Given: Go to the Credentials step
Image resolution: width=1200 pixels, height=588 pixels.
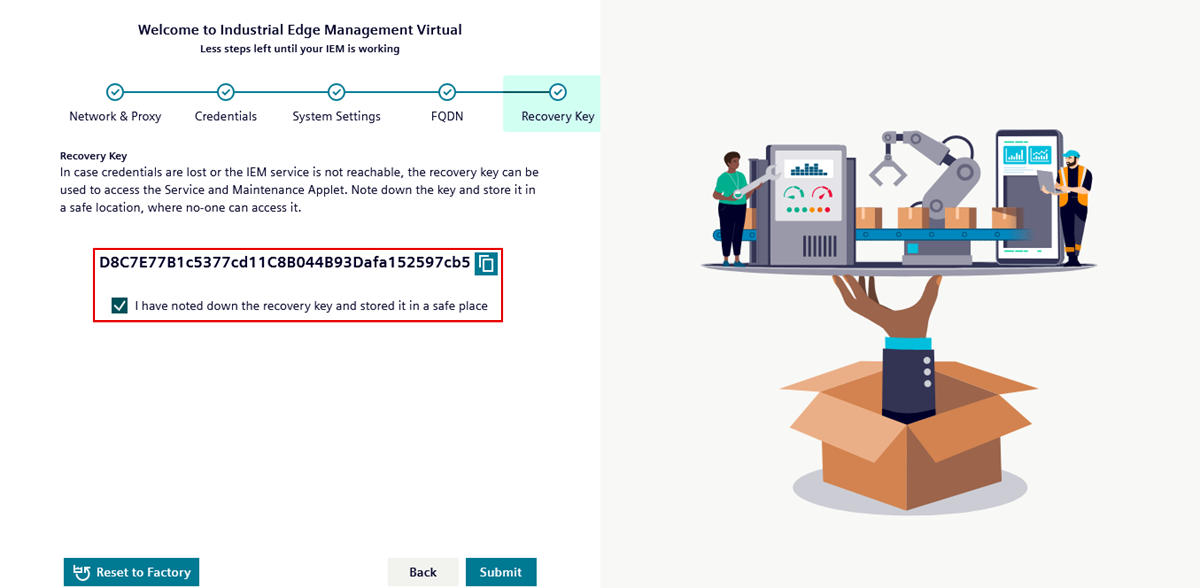Looking at the screenshot, I should (226, 116).
